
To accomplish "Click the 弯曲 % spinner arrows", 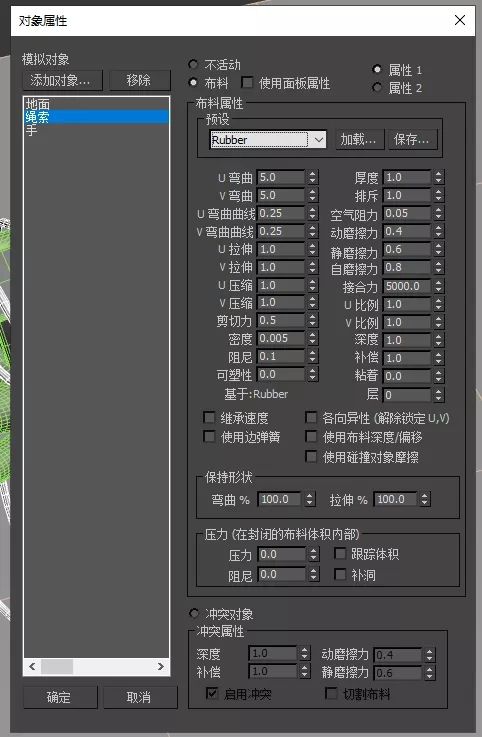I will pos(309,499).
